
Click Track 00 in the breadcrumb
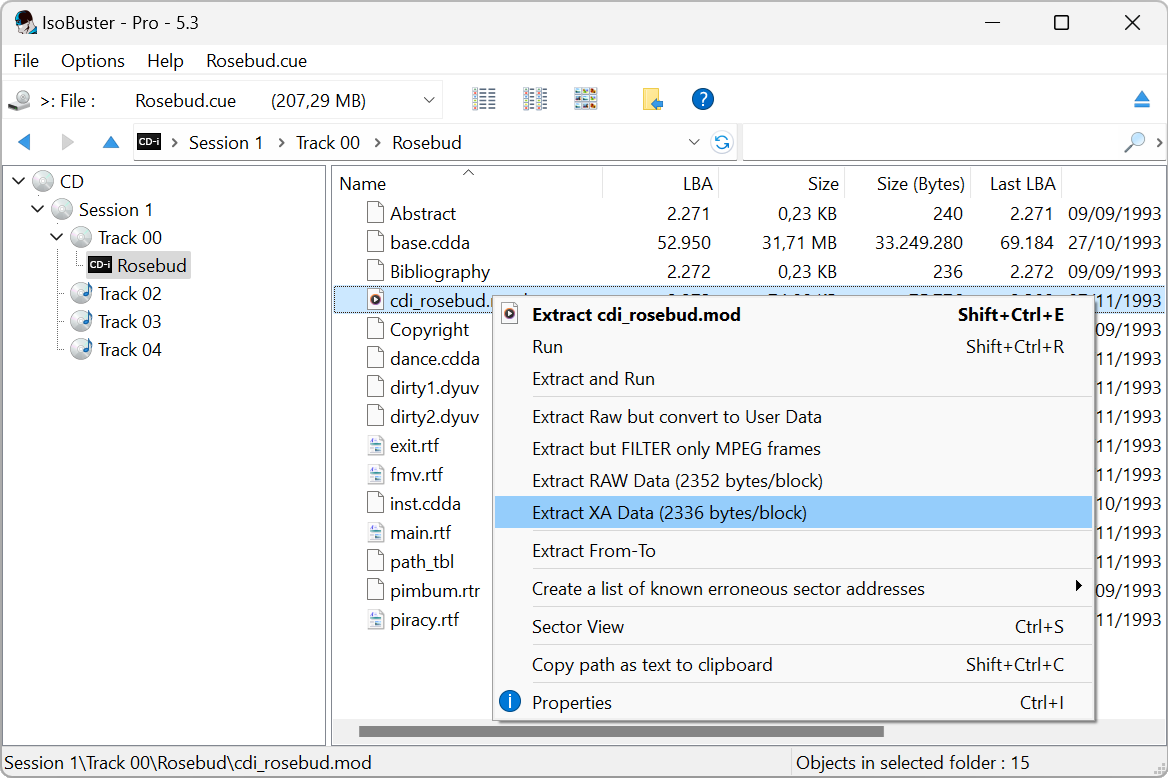pyautogui.click(x=328, y=142)
